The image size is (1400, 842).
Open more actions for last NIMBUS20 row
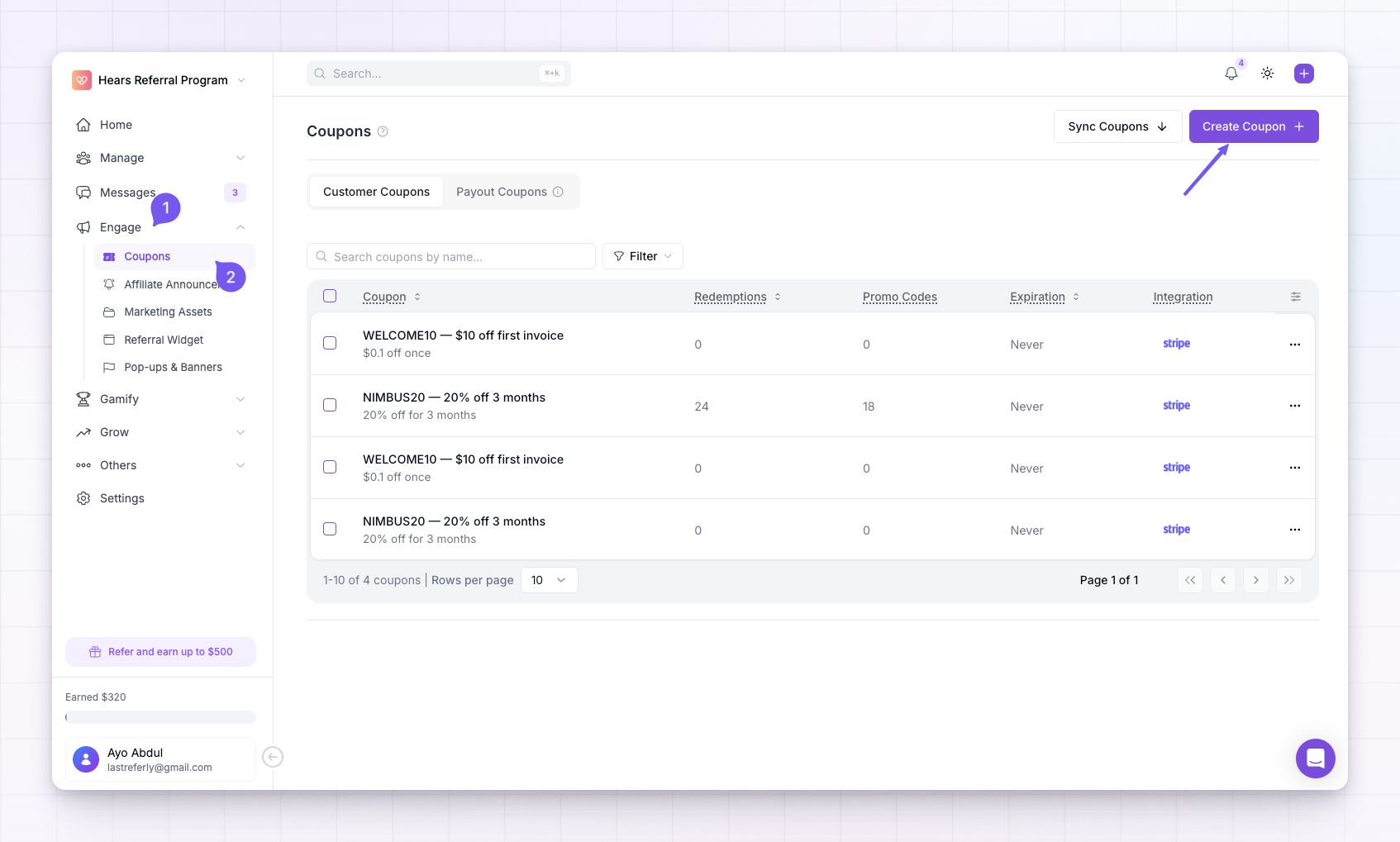coord(1295,530)
